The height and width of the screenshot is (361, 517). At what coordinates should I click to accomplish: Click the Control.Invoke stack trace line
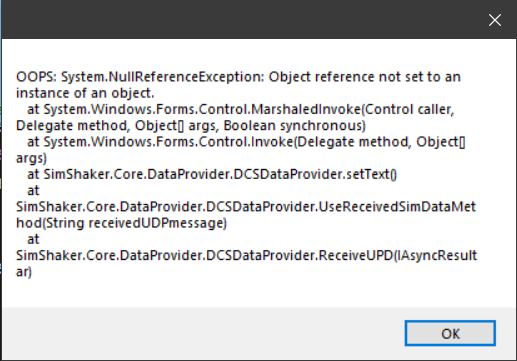click(246, 142)
